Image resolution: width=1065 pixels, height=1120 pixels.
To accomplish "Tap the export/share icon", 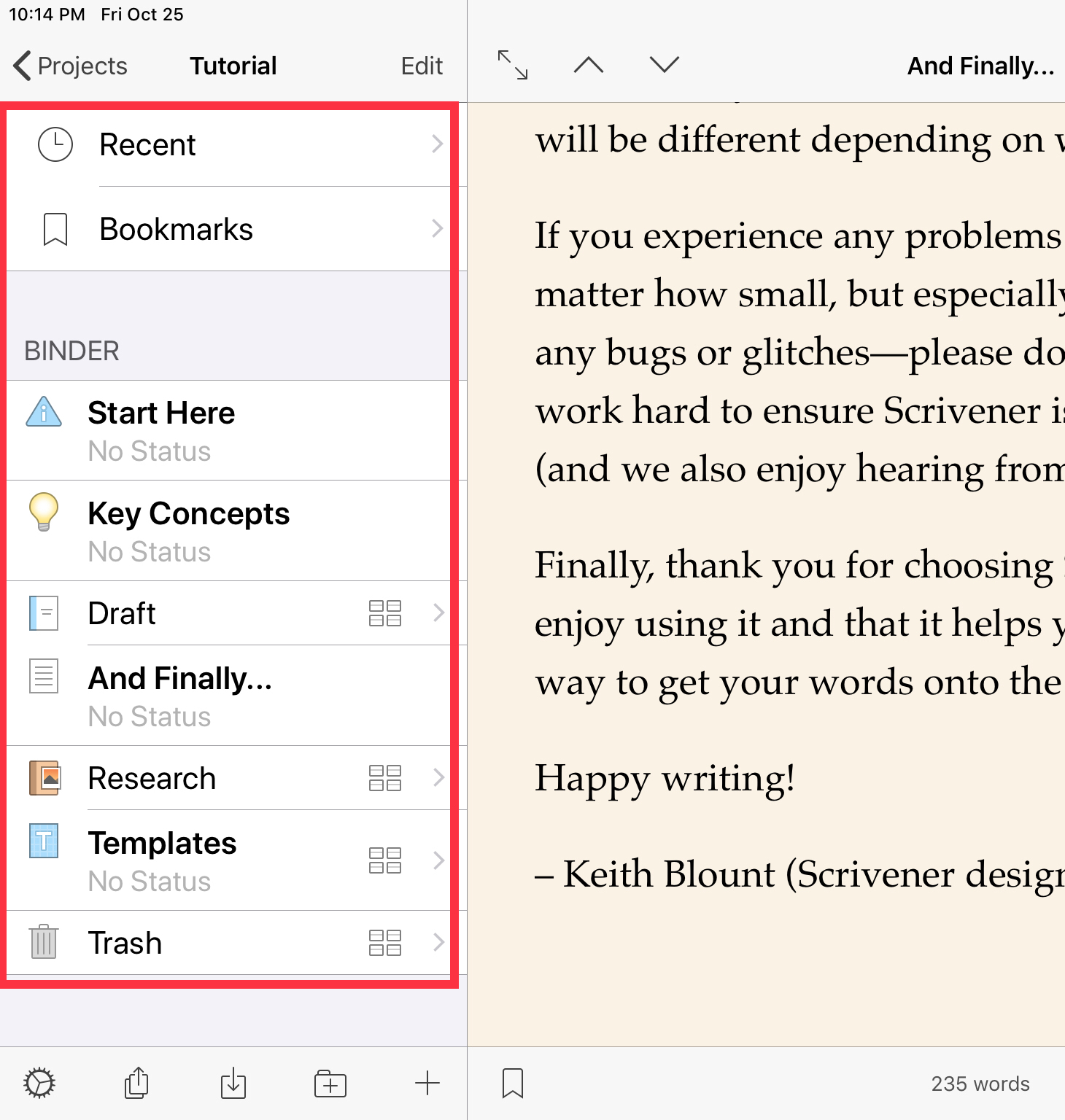I will click(x=136, y=1083).
